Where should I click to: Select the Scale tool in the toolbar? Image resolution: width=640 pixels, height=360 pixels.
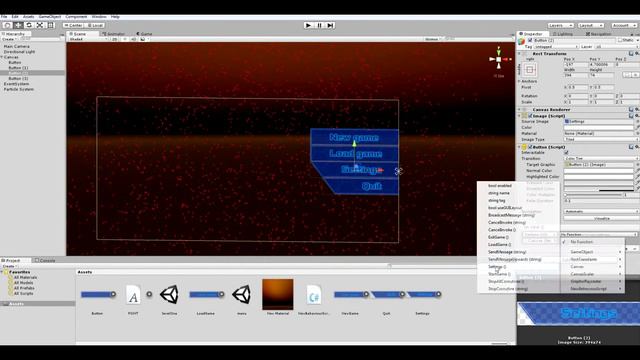pos(40,25)
